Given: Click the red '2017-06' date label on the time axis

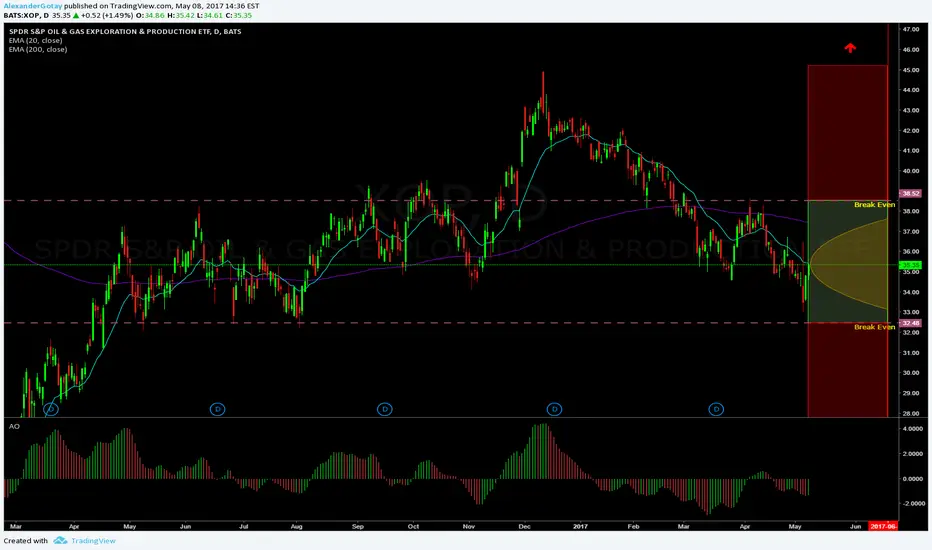Looking at the screenshot, I should point(883,526).
